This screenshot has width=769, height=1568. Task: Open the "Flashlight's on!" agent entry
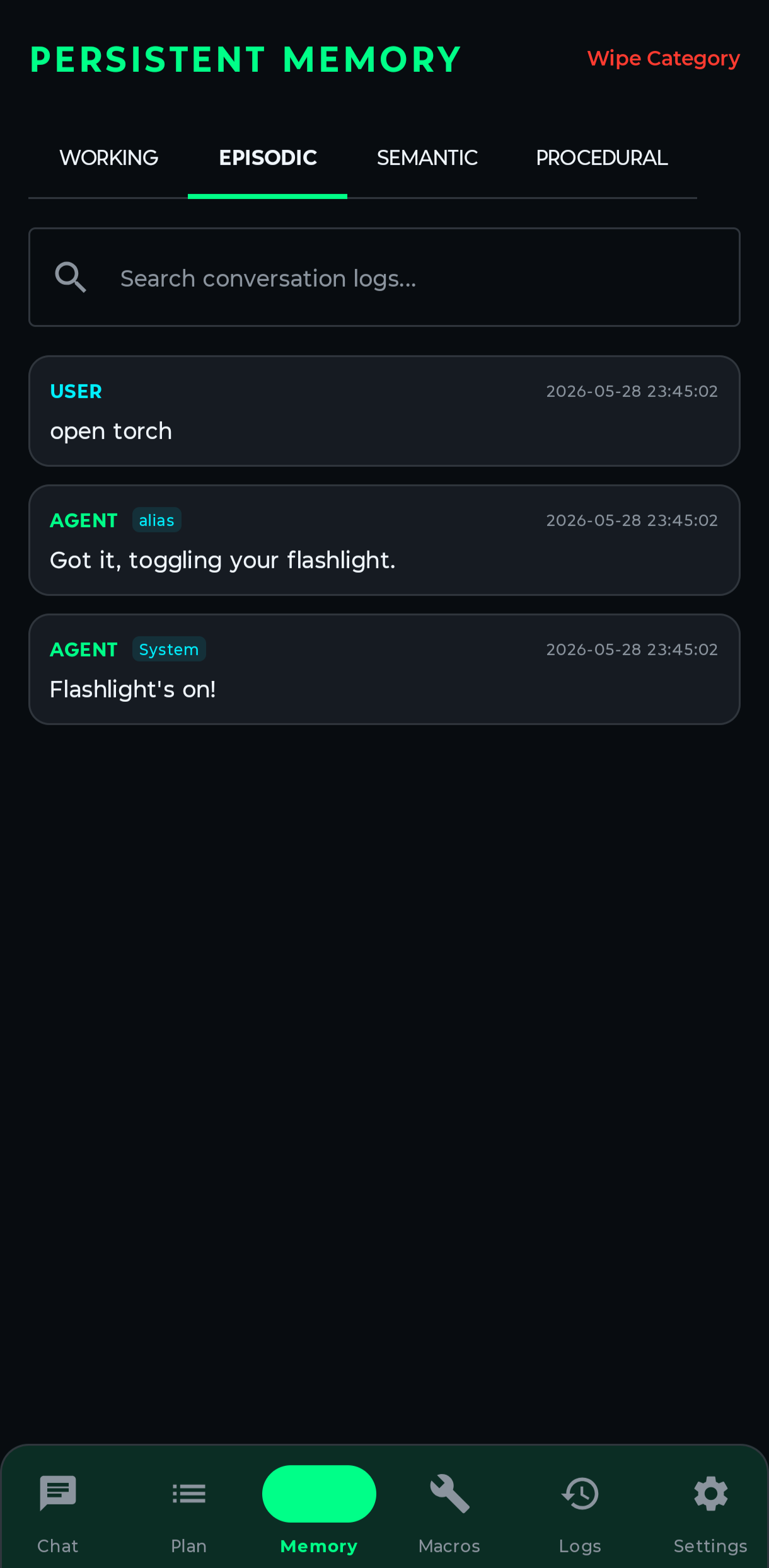coord(384,669)
